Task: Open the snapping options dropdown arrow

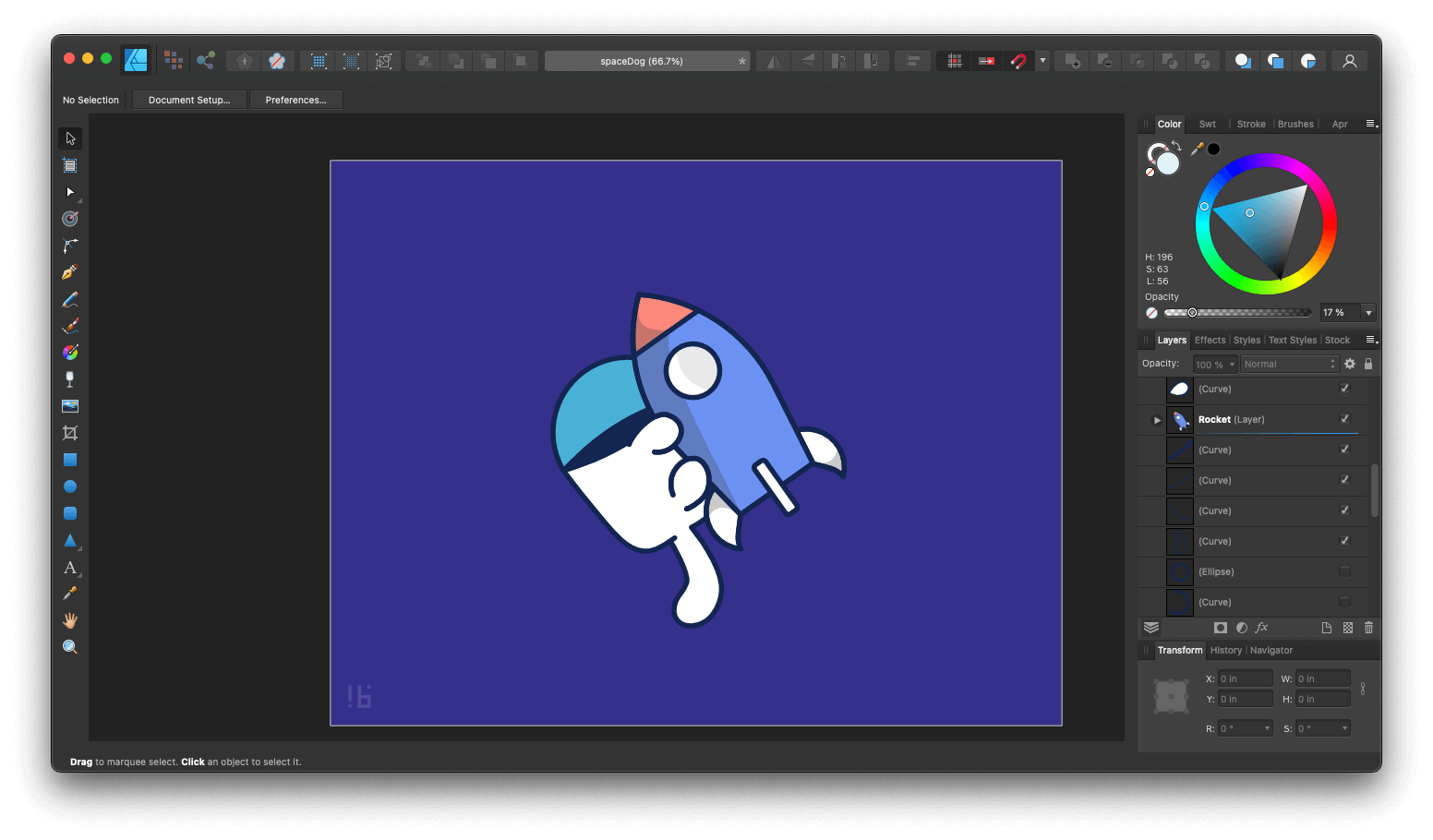Action: point(1042,60)
